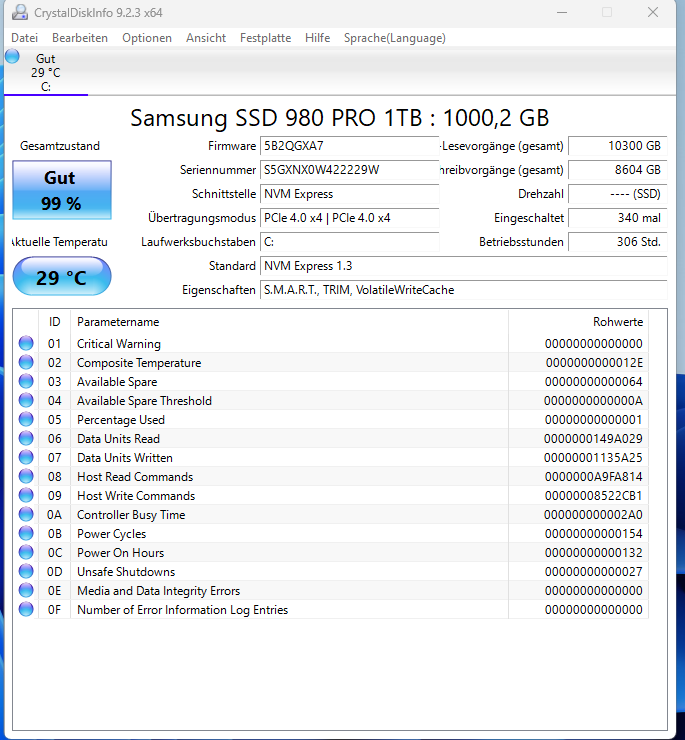Click the Gut 99 % health status button
Screen dimensions: 685x740
pos(62,190)
